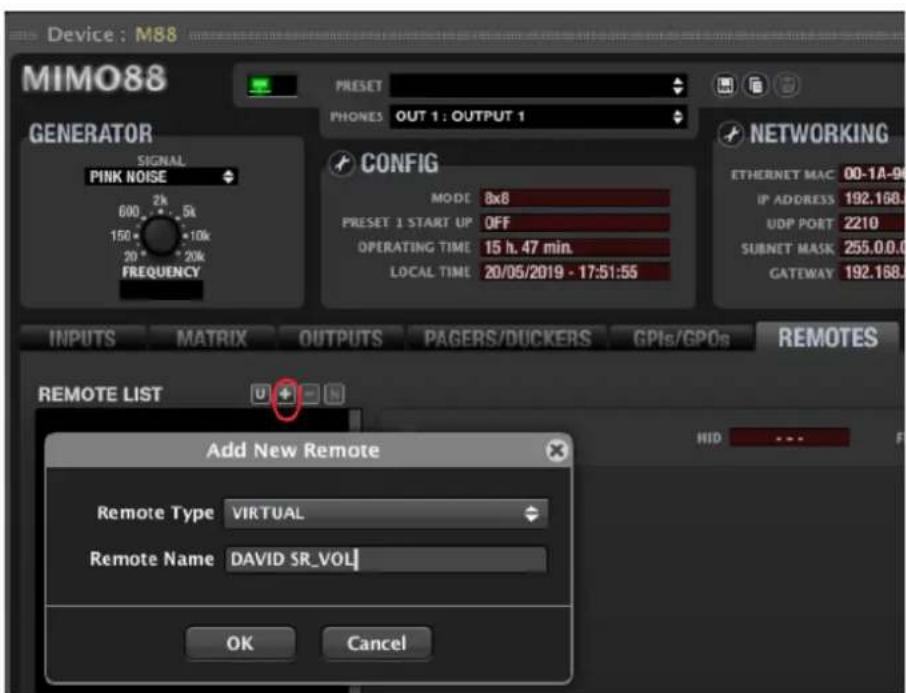
Task: Click the N icon in Remote List toolbar
Action: click(335, 394)
